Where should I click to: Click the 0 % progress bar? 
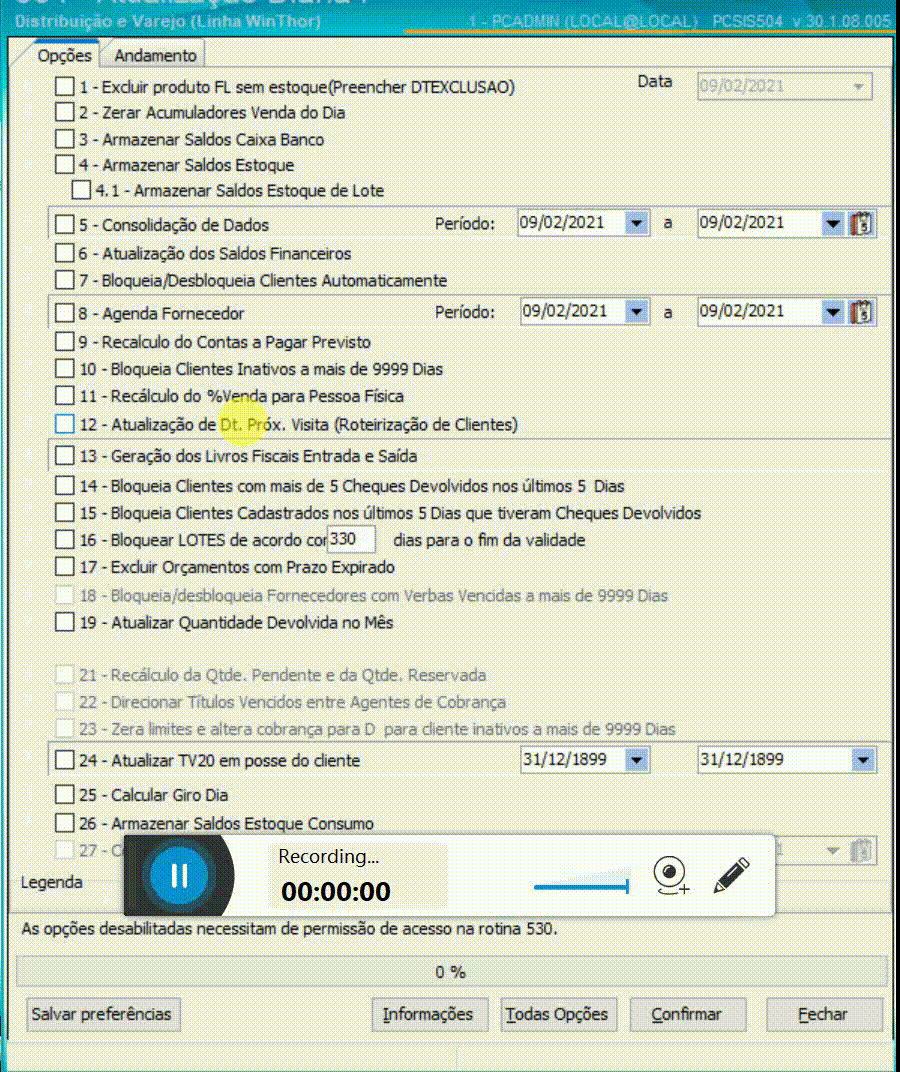pos(450,972)
